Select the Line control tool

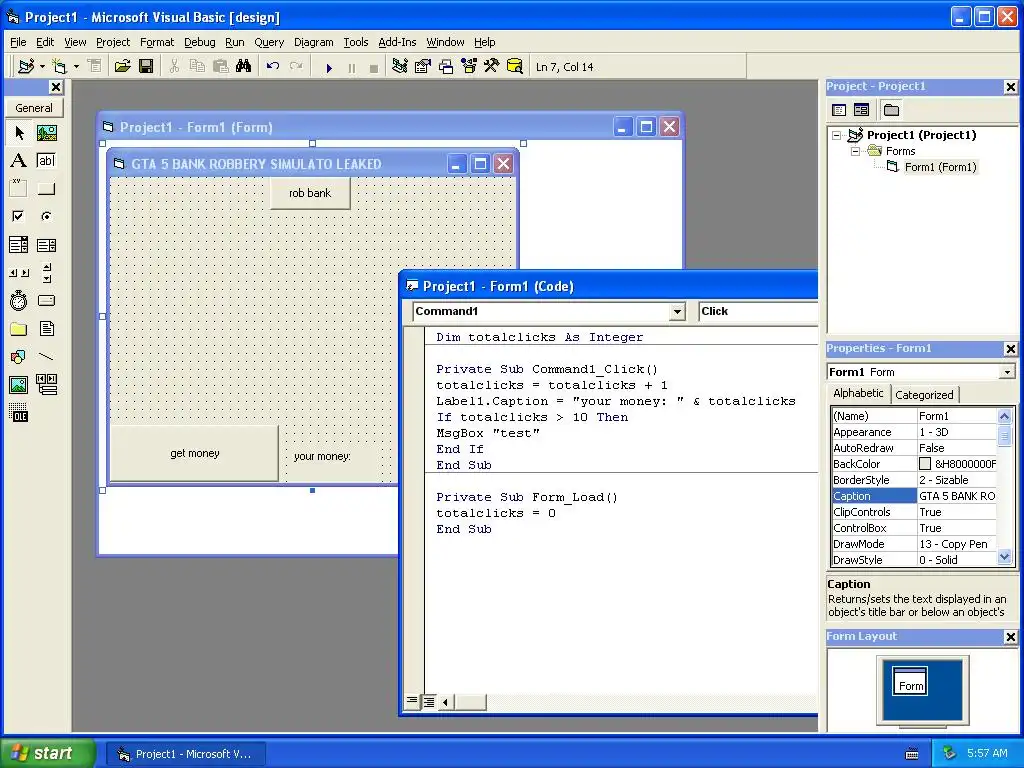46,357
